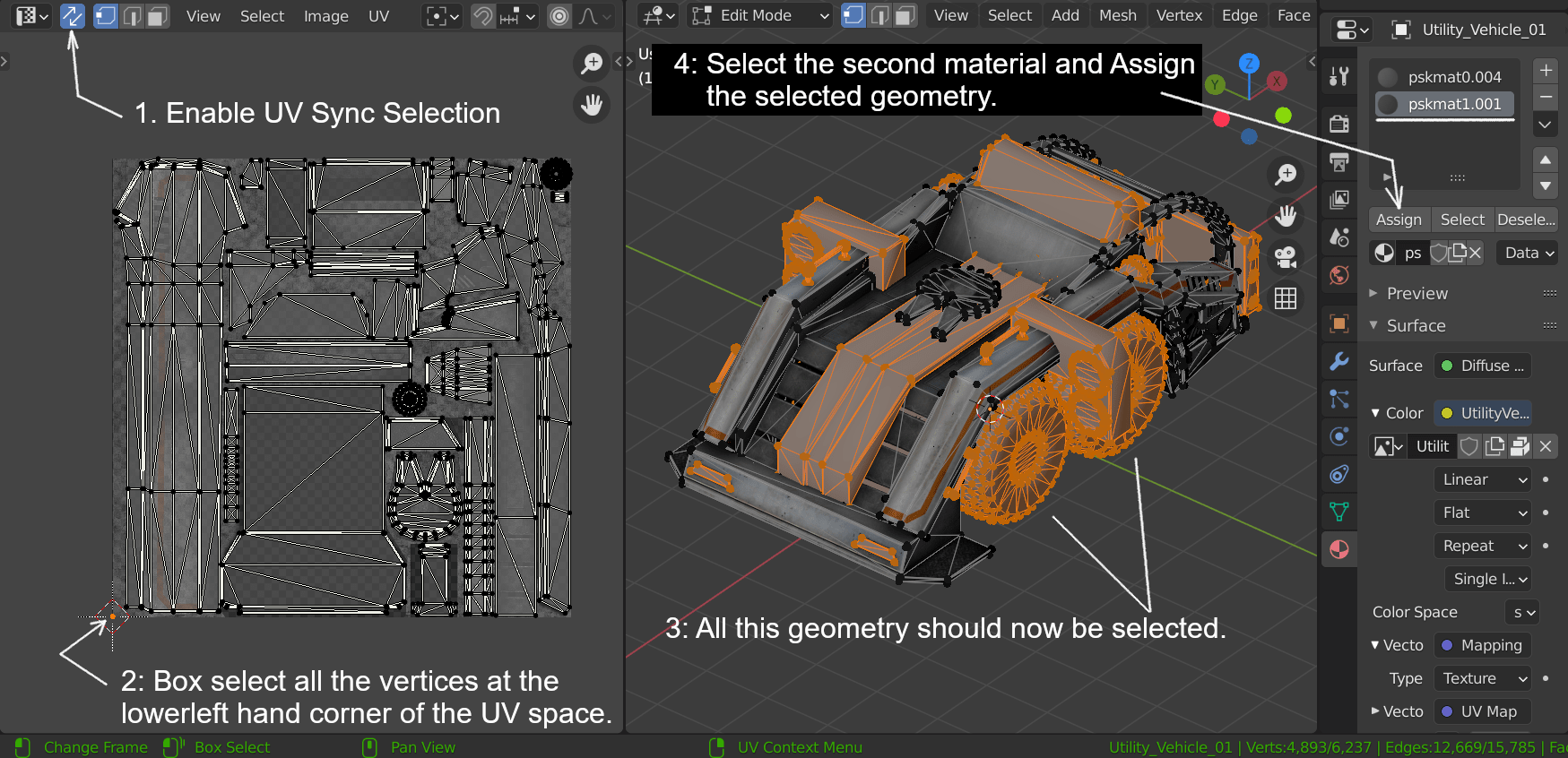
Task: Open the View Layer properties tab
Action: [x=1339, y=200]
